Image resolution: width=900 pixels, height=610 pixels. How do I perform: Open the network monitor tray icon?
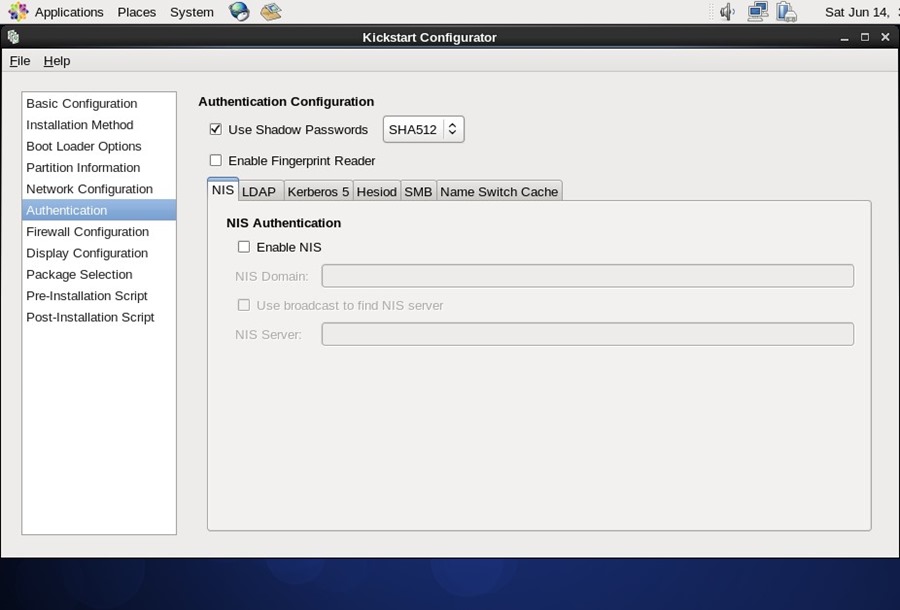(756, 11)
